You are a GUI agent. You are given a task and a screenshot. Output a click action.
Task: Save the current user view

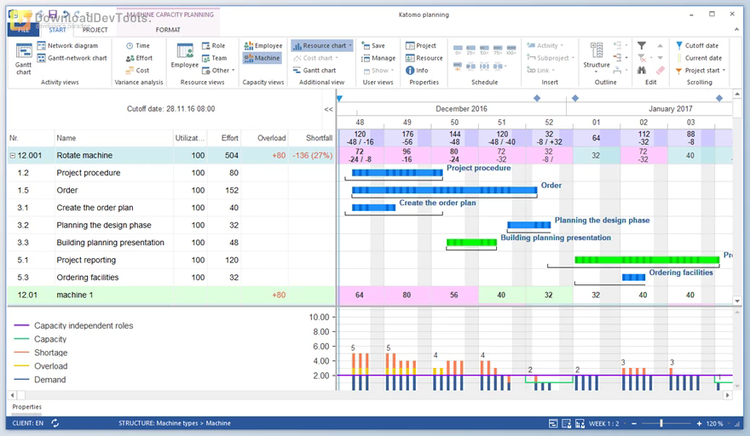(x=373, y=45)
